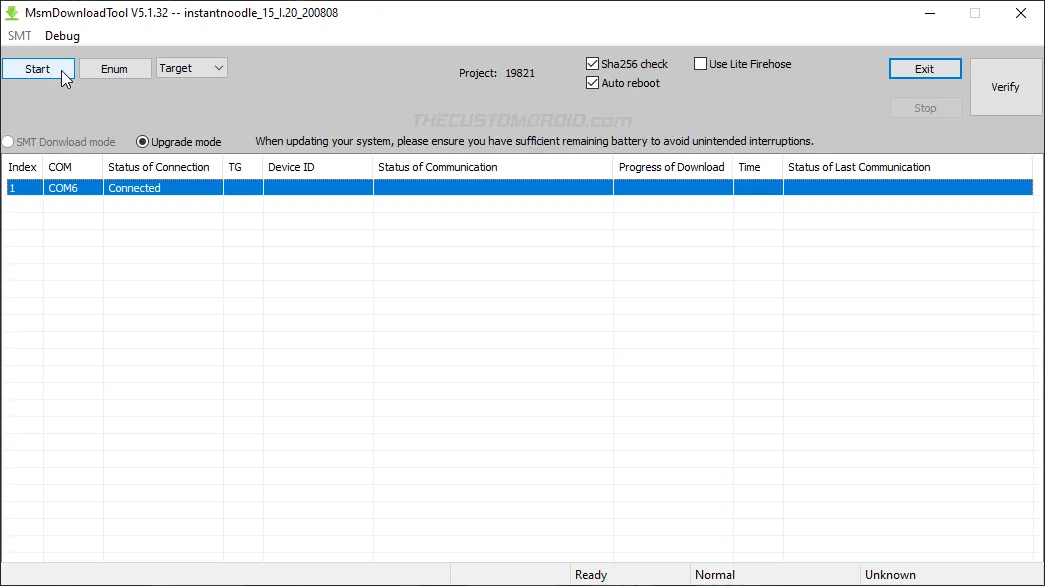Click the green MsmDownloadTool title bar icon

tap(13, 13)
